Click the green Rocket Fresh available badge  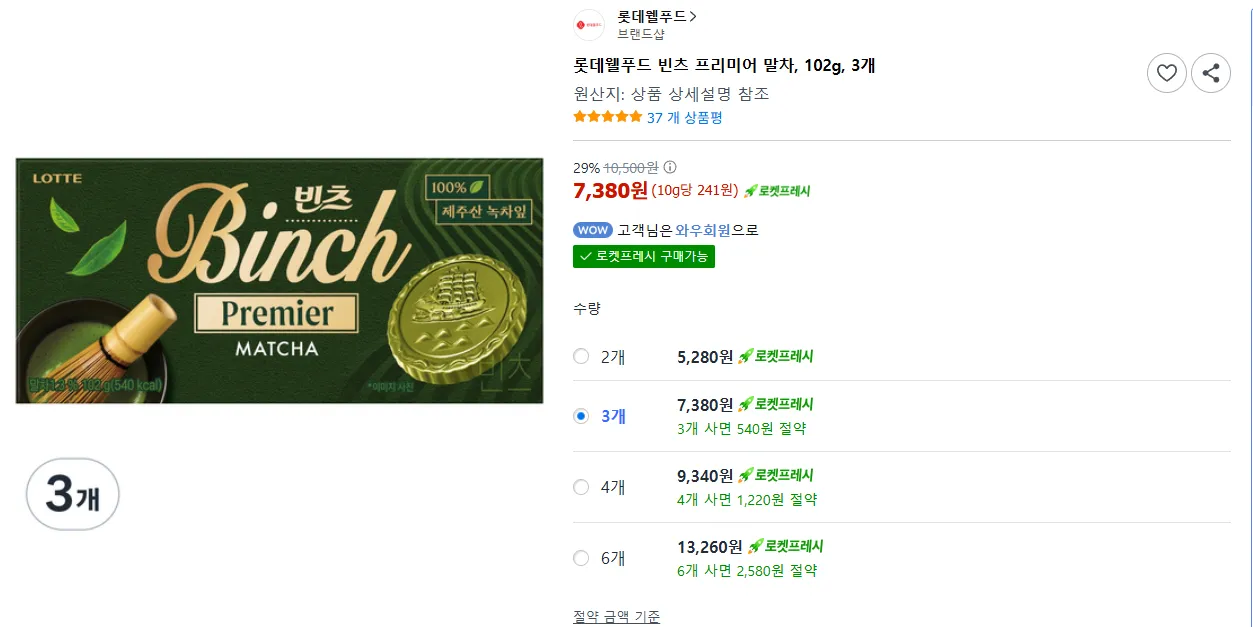click(x=644, y=256)
